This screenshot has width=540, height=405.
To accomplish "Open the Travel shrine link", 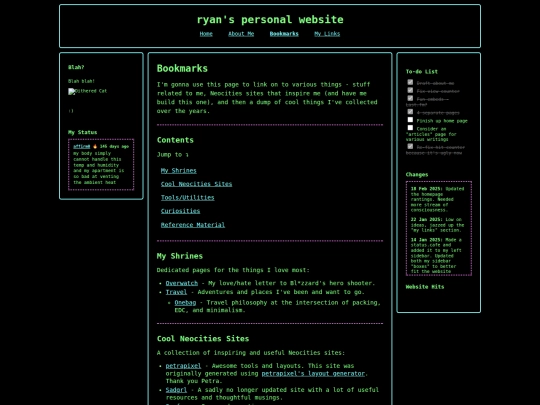I will click(176, 292).
